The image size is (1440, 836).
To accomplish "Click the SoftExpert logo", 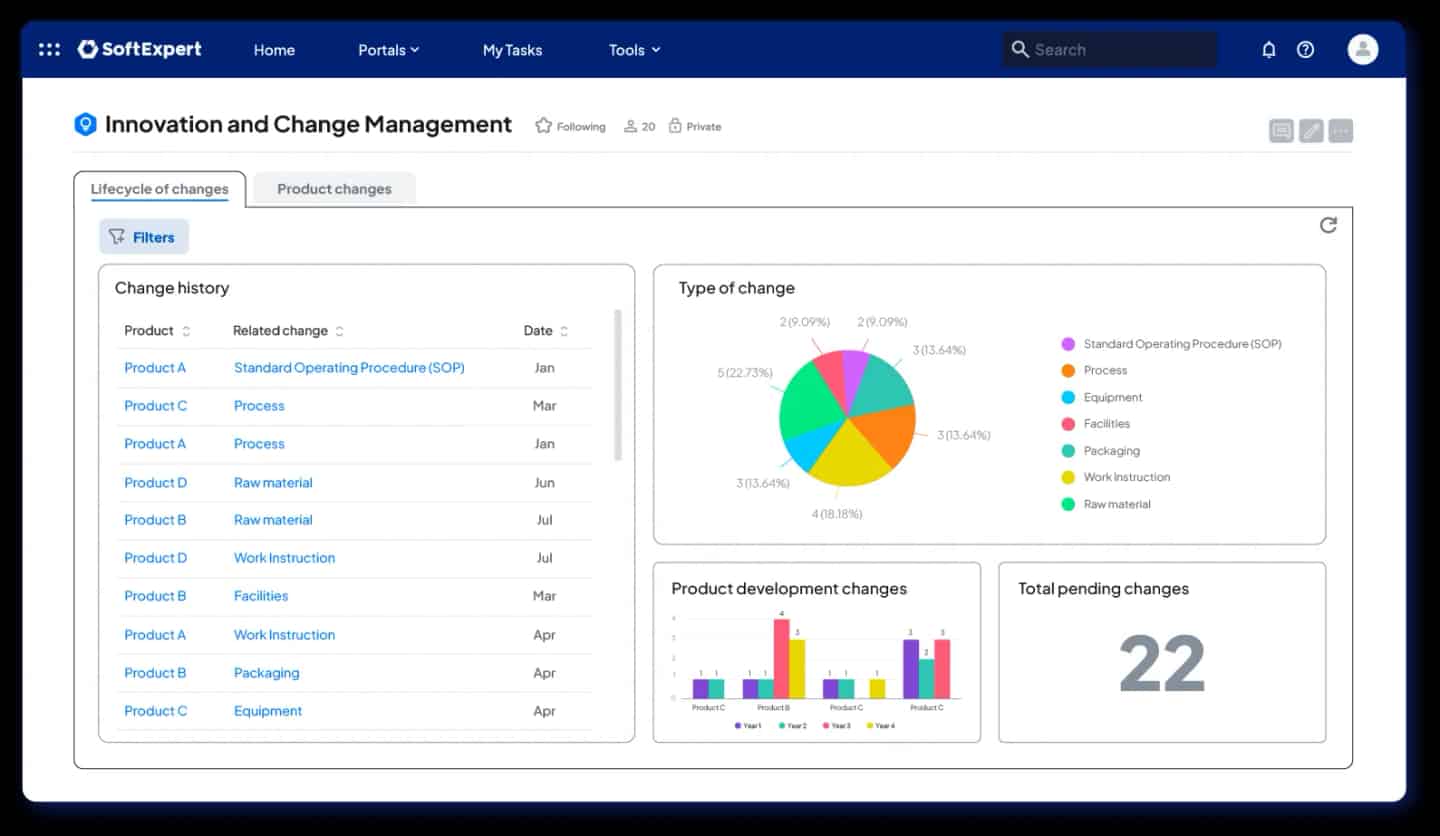I will 140,49.
